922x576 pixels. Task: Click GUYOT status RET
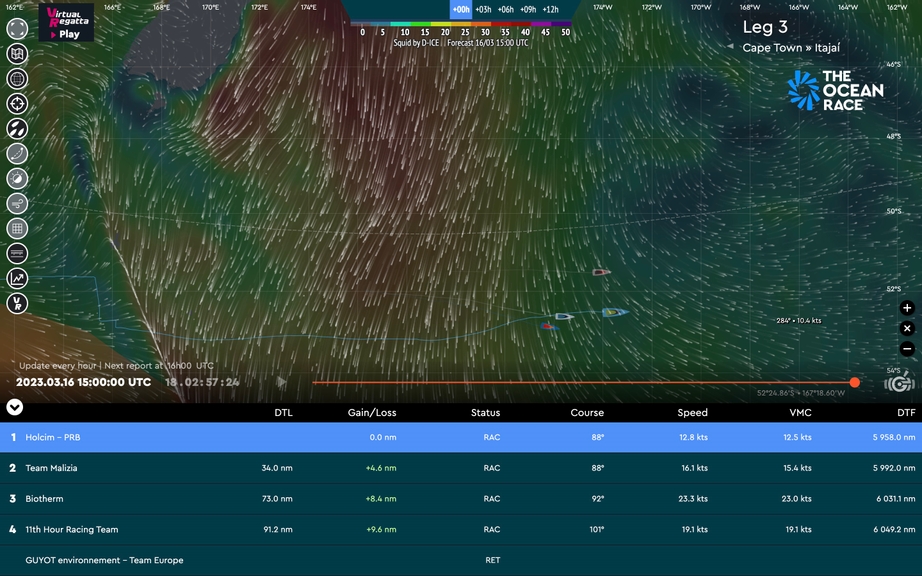(x=493, y=560)
